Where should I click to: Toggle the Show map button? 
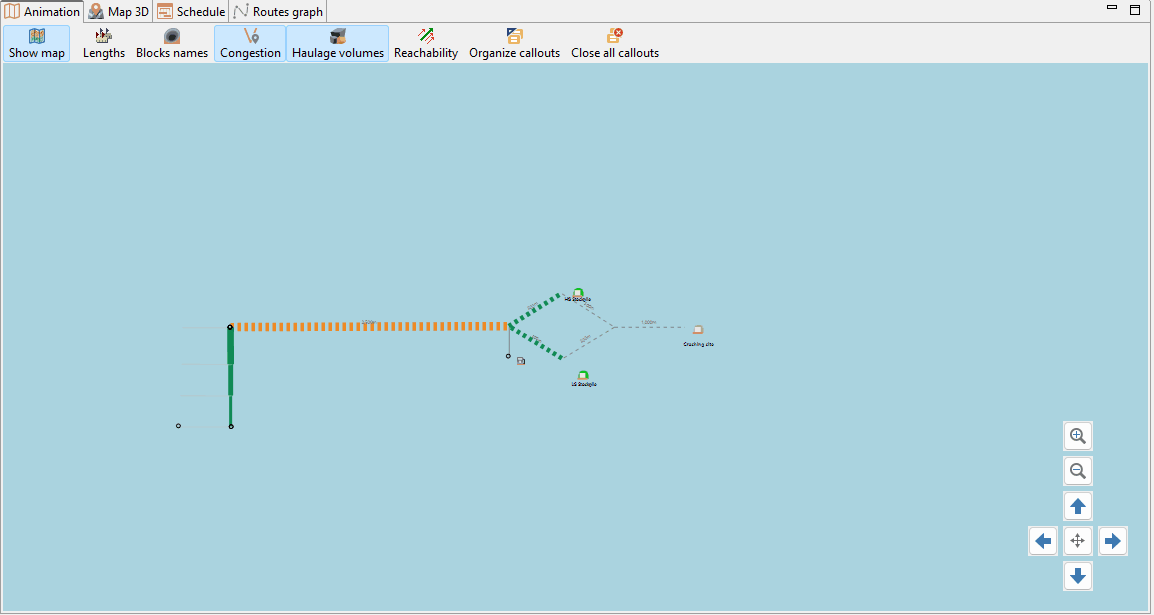click(37, 43)
